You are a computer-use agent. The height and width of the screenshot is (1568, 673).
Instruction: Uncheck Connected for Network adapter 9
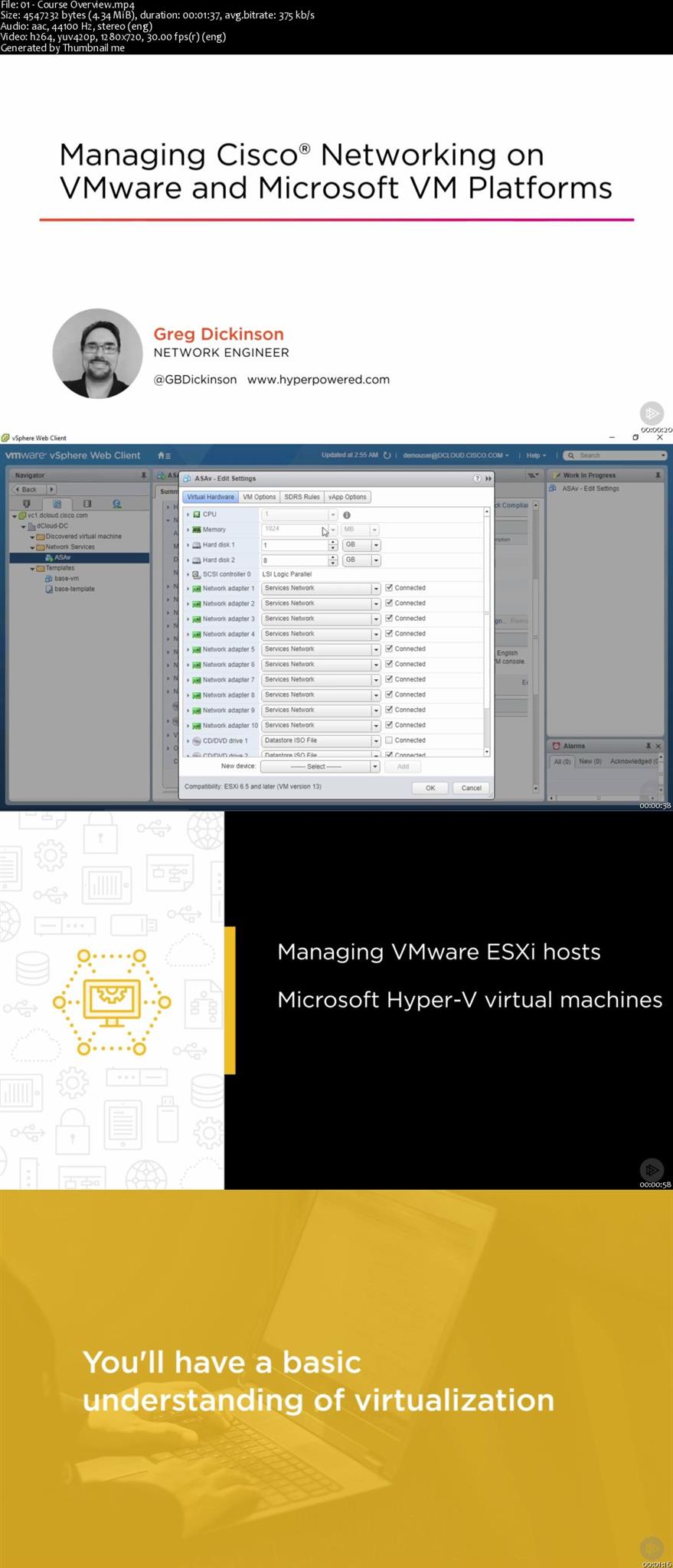click(389, 710)
